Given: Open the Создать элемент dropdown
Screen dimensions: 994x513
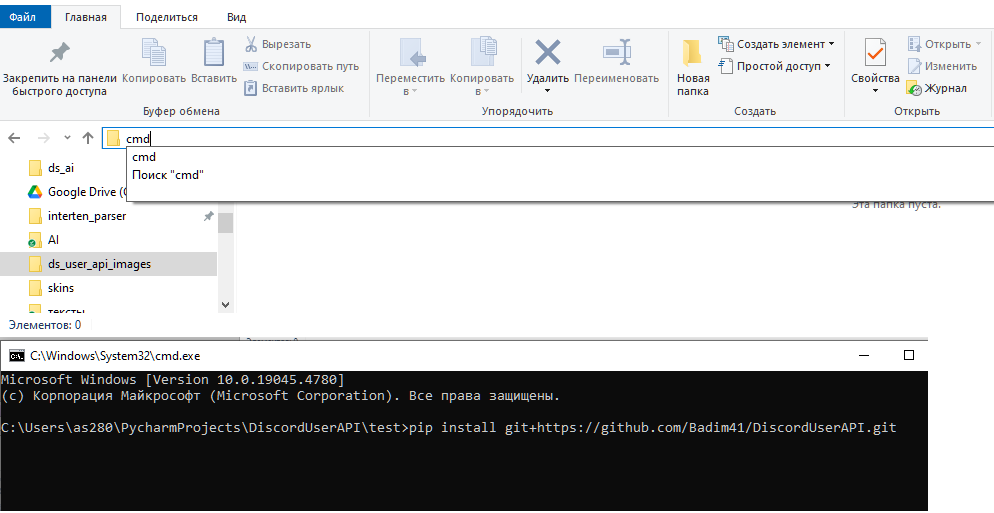Looking at the screenshot, I should [777, 44].
